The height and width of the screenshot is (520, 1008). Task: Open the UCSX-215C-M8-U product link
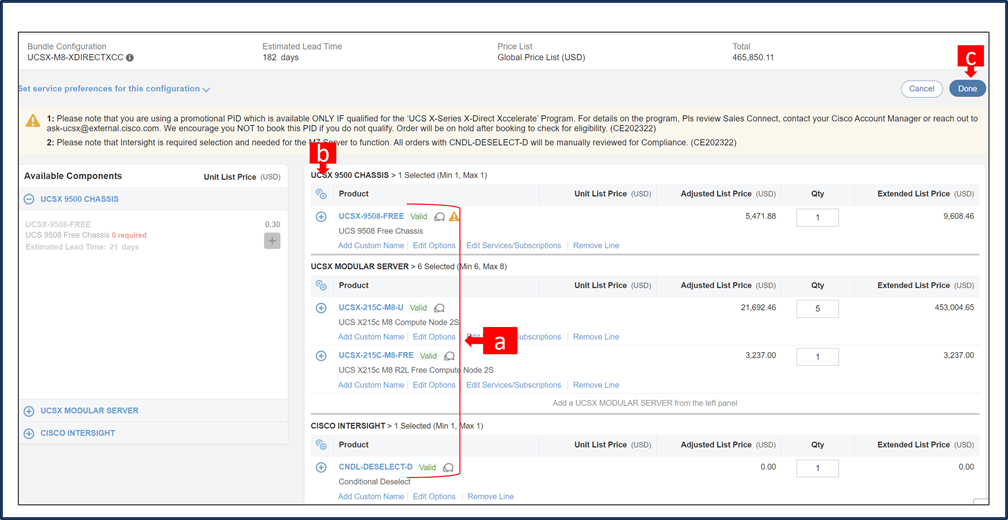pos(371,307)
